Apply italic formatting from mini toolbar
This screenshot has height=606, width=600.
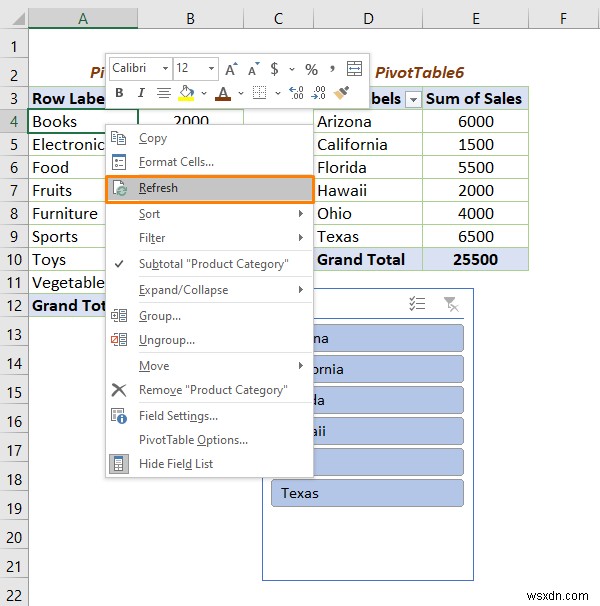click(141, 93)
